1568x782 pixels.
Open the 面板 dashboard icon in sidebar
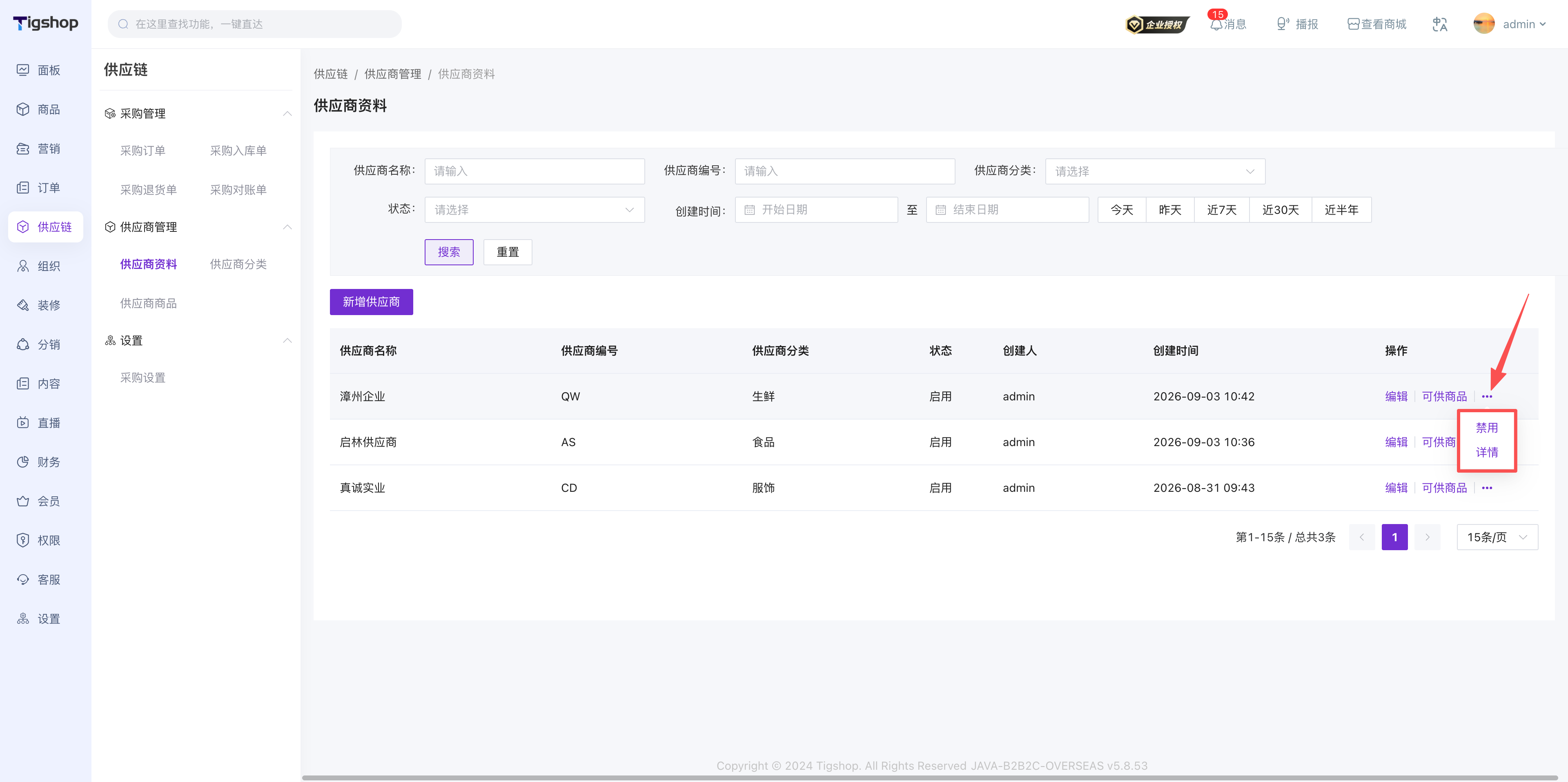click(x=22, y=70)
